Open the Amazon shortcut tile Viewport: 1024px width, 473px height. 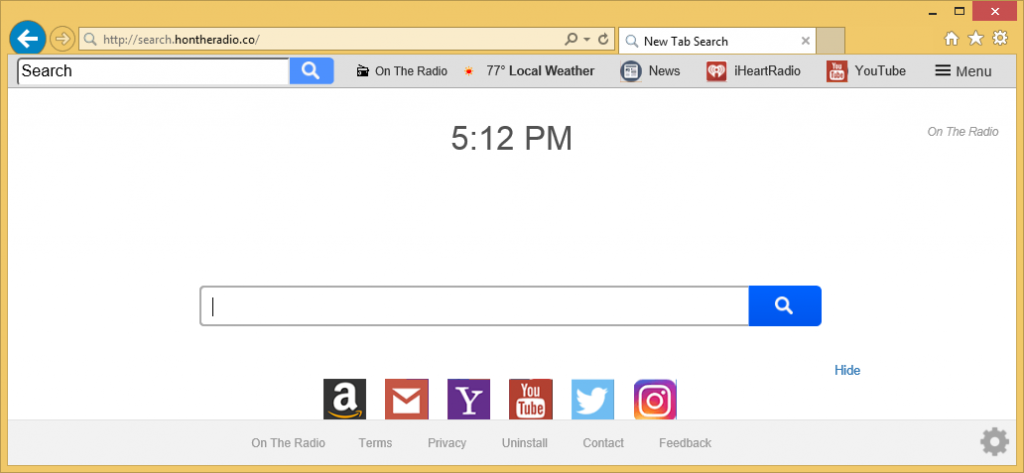345,399
